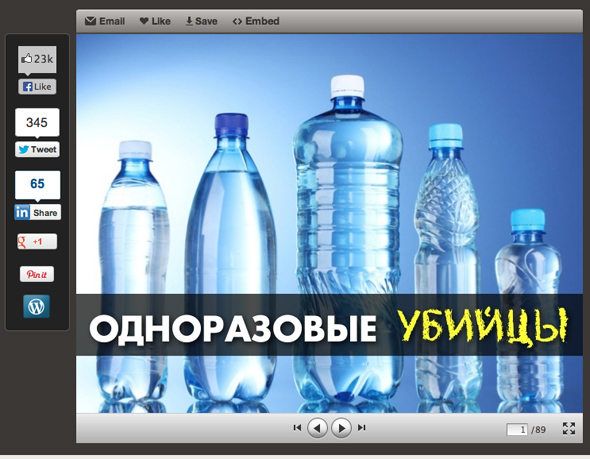The width and height of the screenshot is (590, 459).
Task: Click the slide number input field
Action: pos(517,429)
